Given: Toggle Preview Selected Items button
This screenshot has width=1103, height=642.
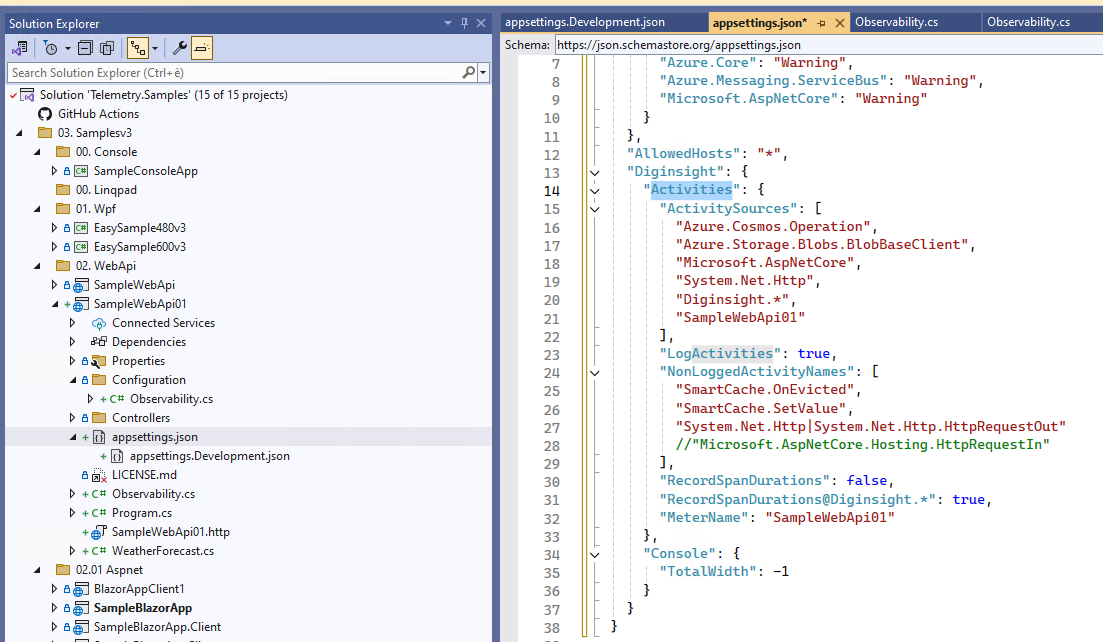Looking at the screenshot, I should [x=202, y=48].
